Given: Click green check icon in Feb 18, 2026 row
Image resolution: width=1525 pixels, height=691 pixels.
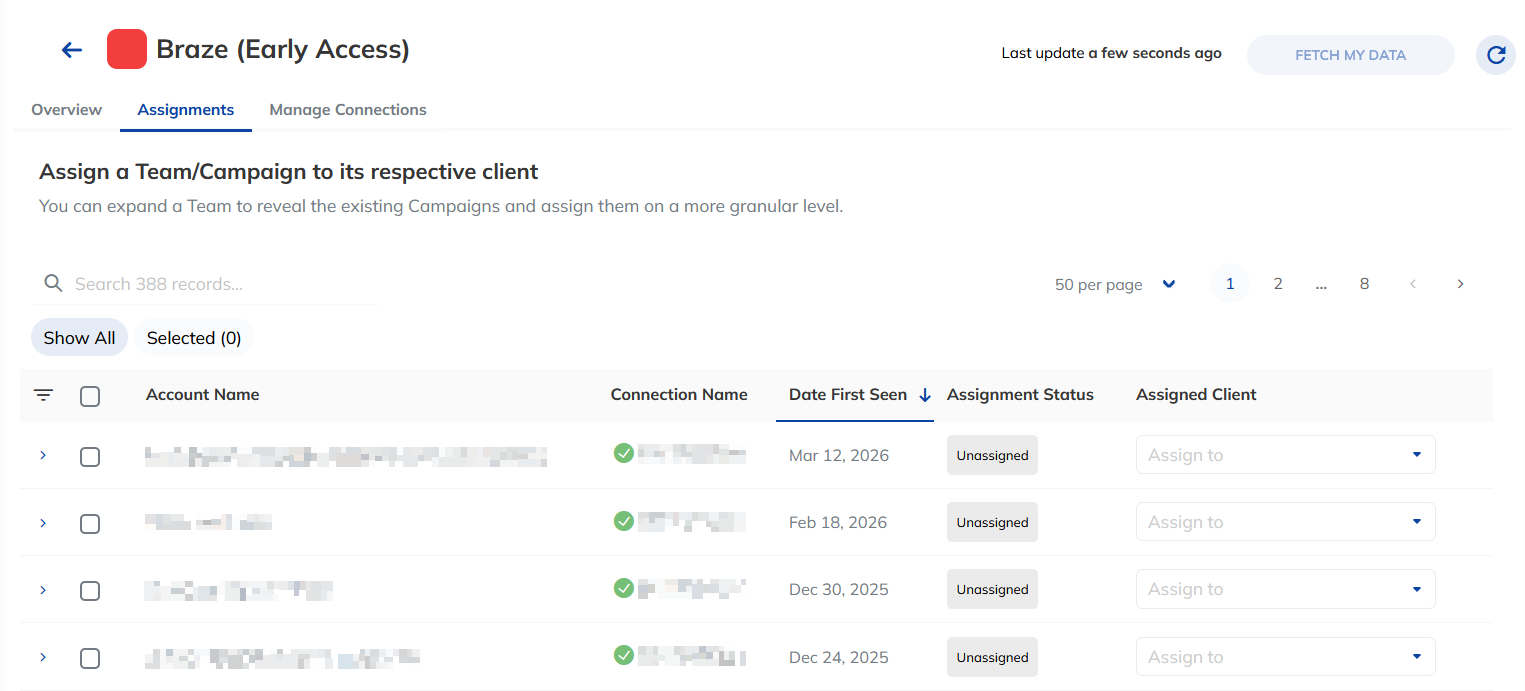Looking at the screenshot, I should 624,521.
